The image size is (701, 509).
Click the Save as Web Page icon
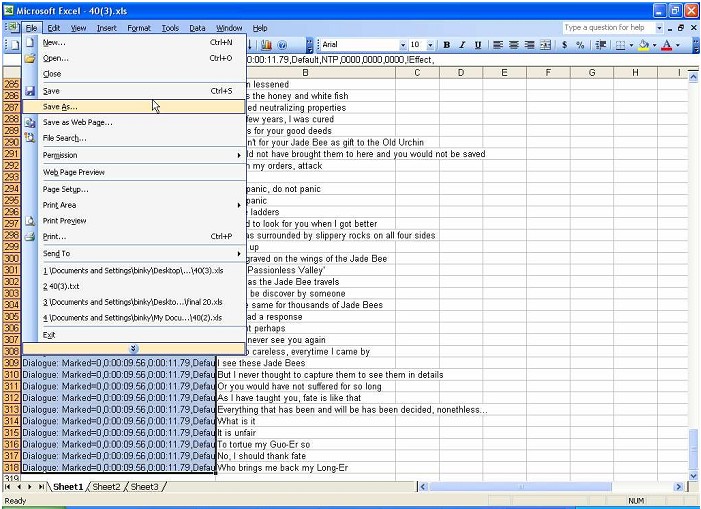click(x=30, y=122)
